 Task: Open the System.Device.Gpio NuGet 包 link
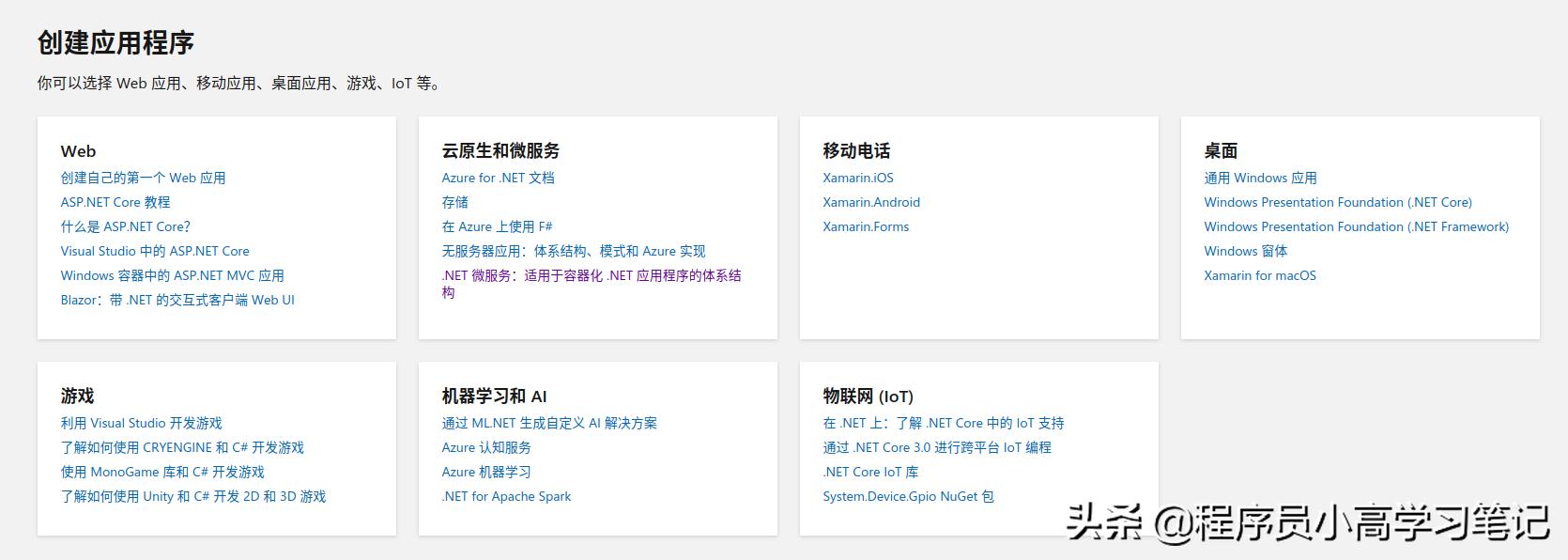(x=908, y=496)
